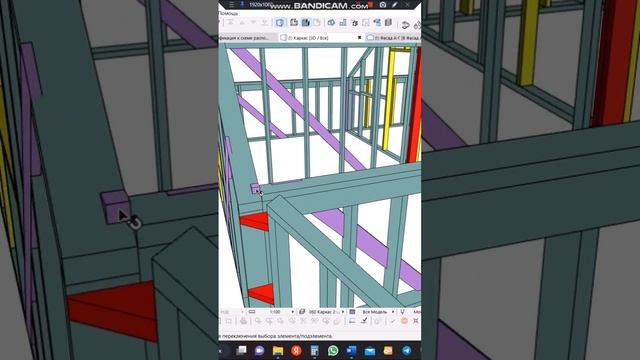Image resolution: width=640 pixels, height=360 pixels.
Task: Click the greyed green OK checkmark icon
Action: [x=392, y=321]
